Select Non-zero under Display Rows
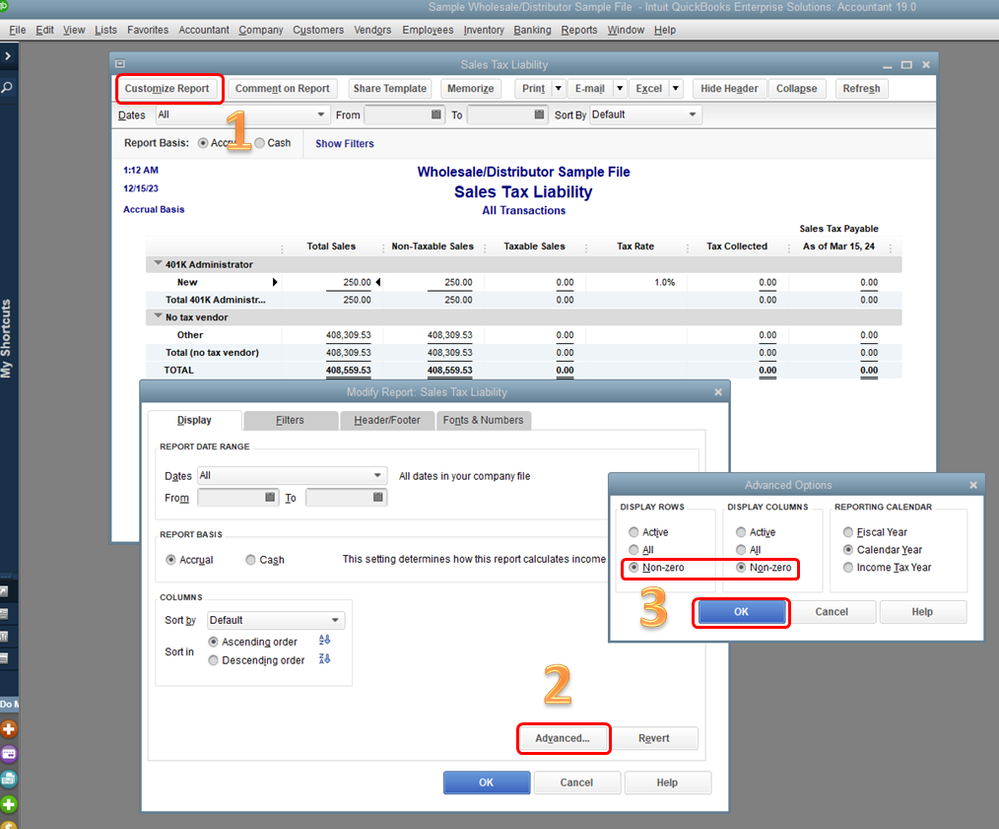Screen dimensions: 999x829 point(633,567)
